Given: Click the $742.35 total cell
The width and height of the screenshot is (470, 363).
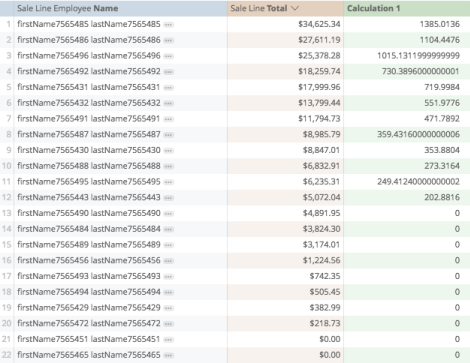Looking at the screenshot, I should (x=285, y=276).
